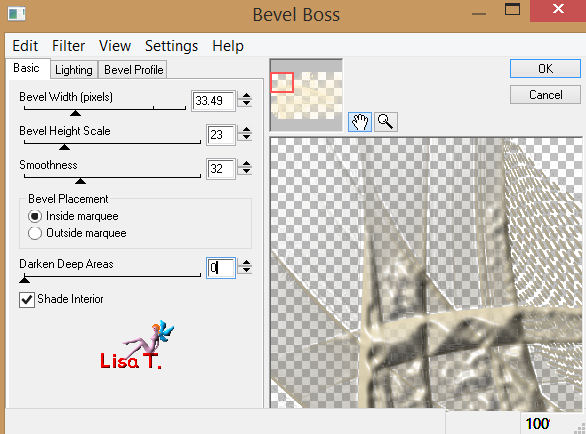The width and height of the screenshot is (586, 434).
Task: Click the Bevel Boss title bar icon
Action: coord(16,14)
